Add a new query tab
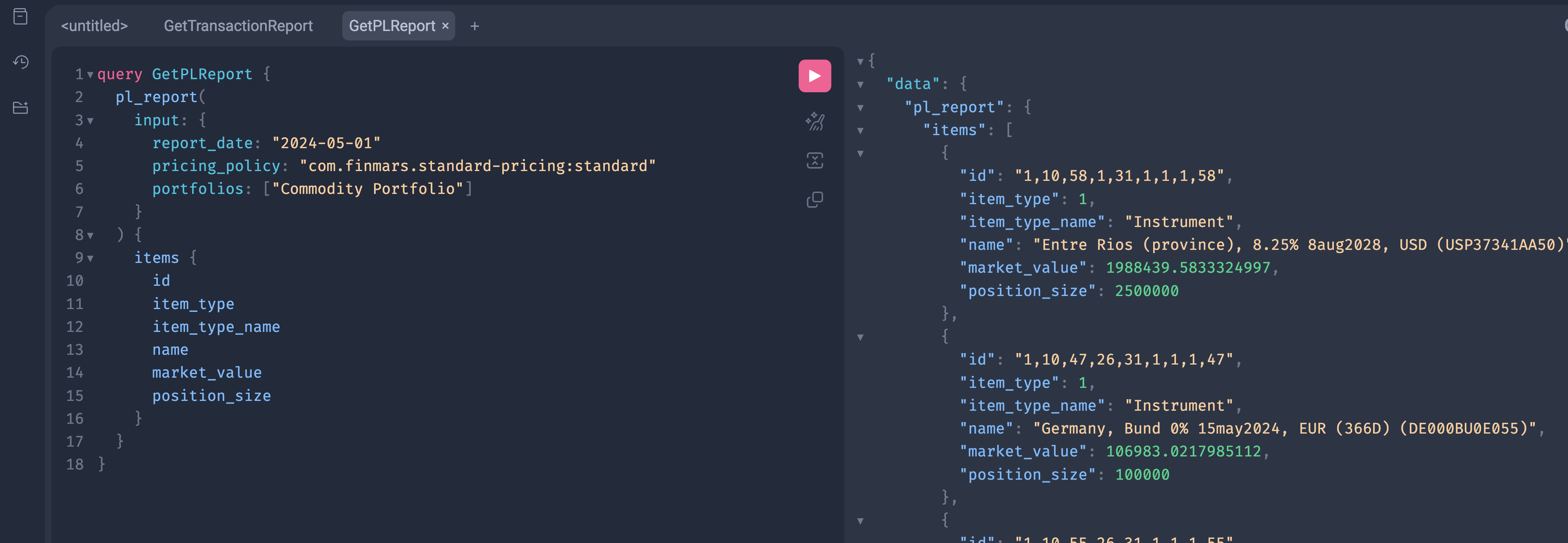This screenshot has width=1568, height=543. coord(475,26)
